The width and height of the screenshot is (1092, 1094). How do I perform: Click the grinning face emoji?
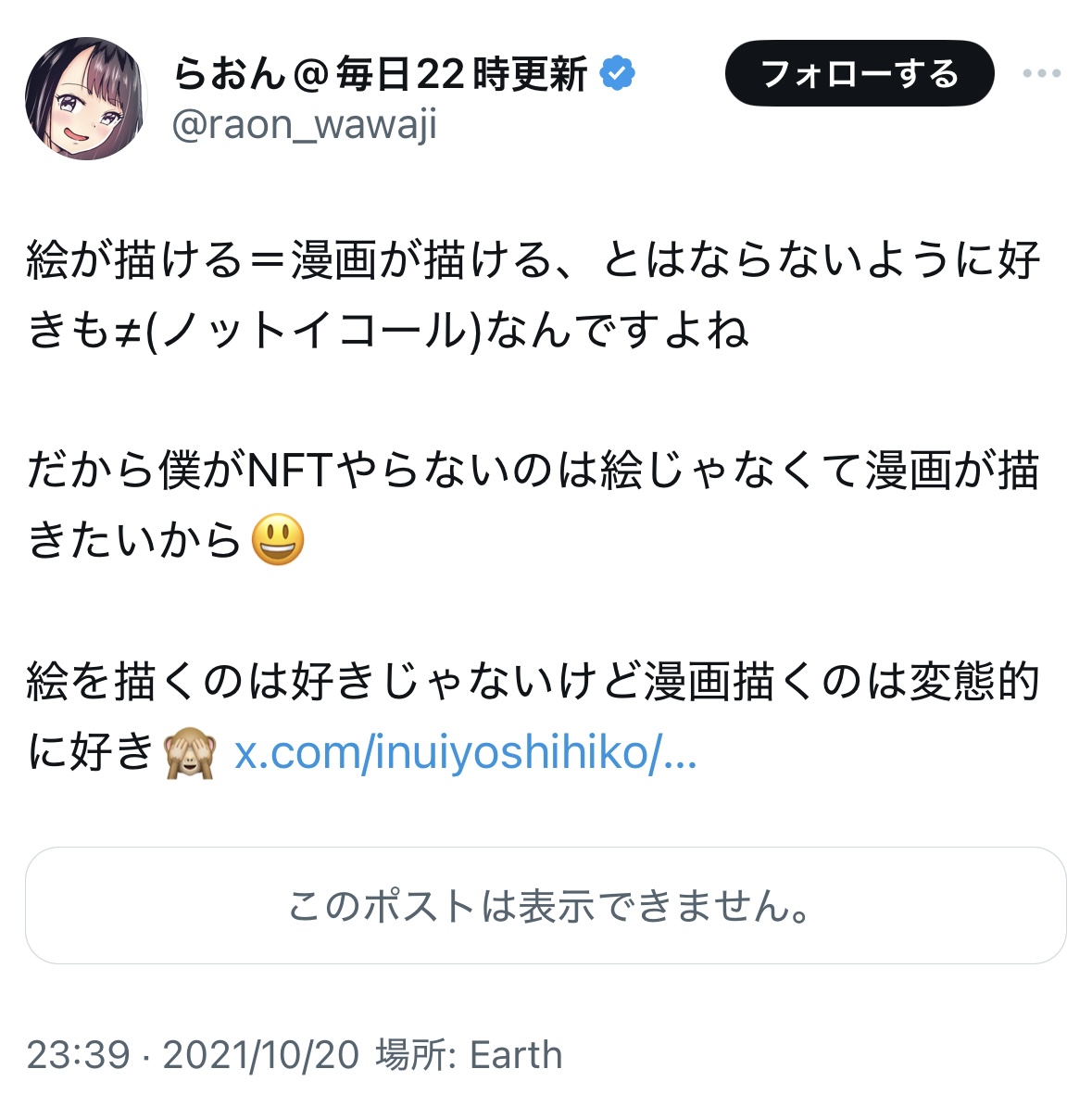click(278, 540)
